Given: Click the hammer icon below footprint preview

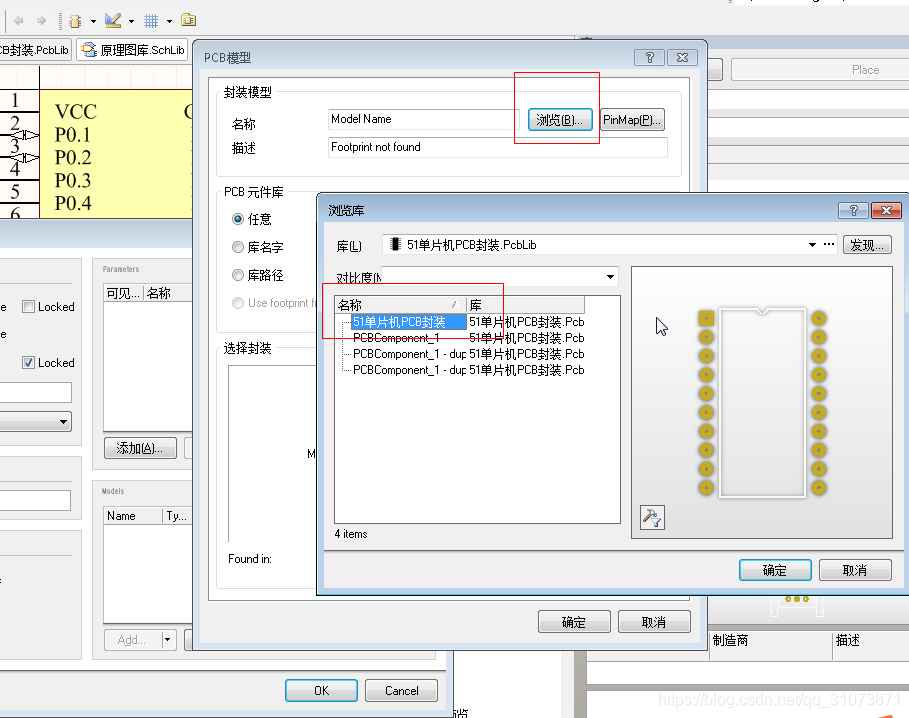Looking at the screenshot, I should (x=652, y=517).
